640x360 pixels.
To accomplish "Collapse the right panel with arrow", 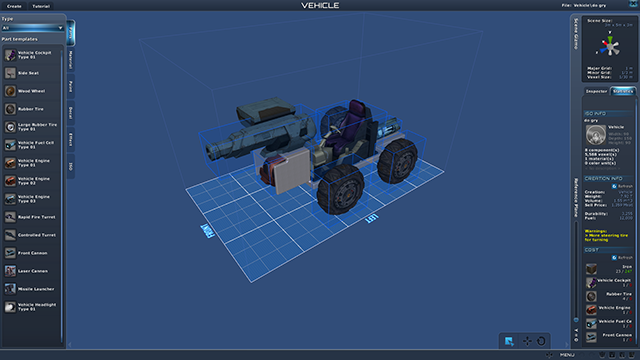I will 566,345.
